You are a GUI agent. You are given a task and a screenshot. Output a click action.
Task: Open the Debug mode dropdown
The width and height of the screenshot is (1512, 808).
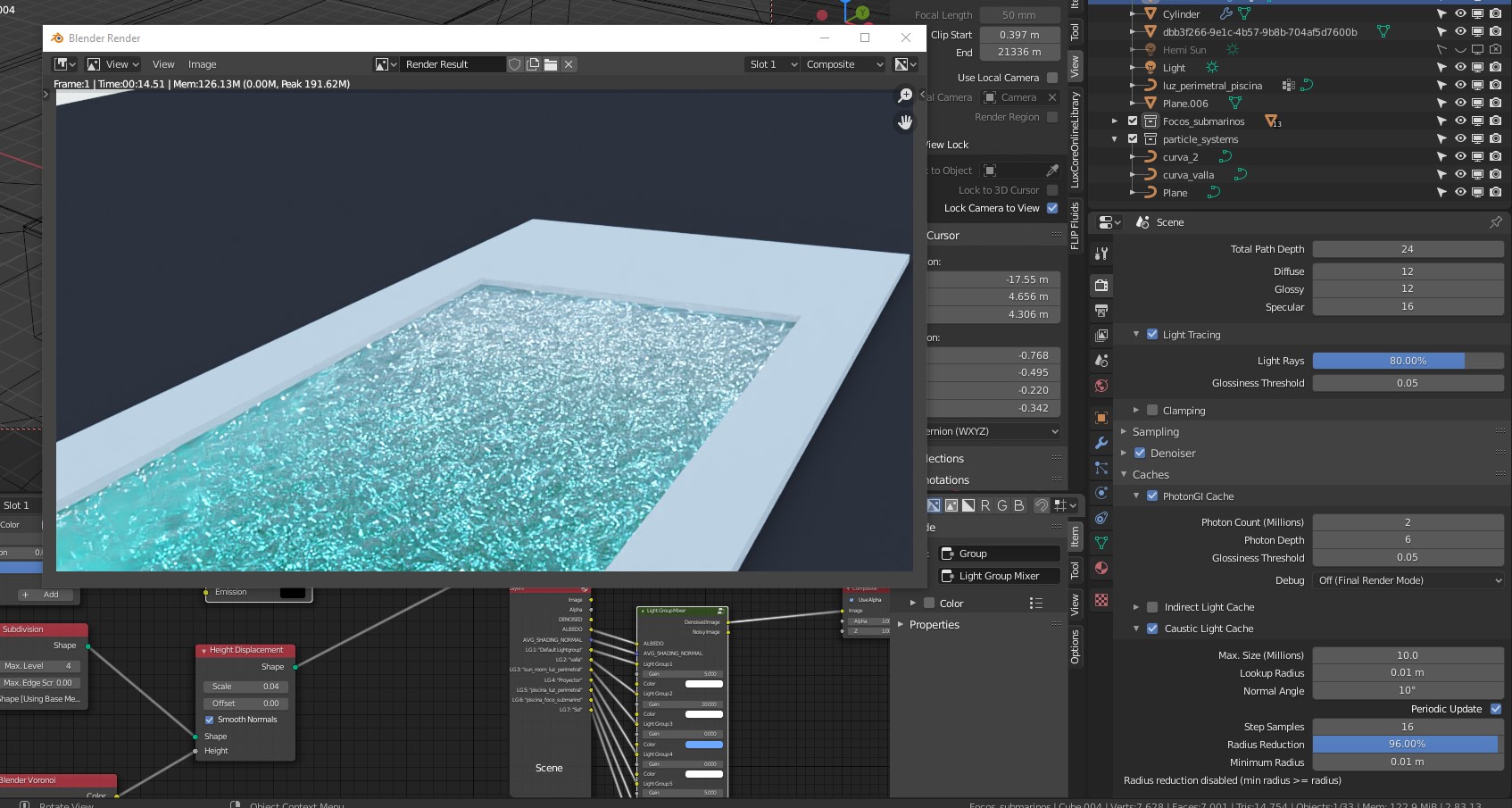[1408, 580]
